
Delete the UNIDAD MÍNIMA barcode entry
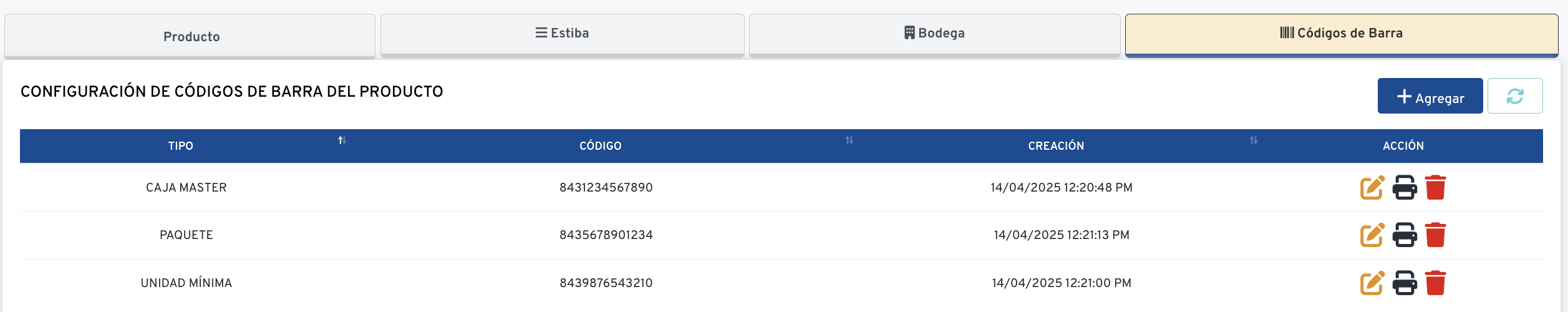click(x=1435, y=283)
